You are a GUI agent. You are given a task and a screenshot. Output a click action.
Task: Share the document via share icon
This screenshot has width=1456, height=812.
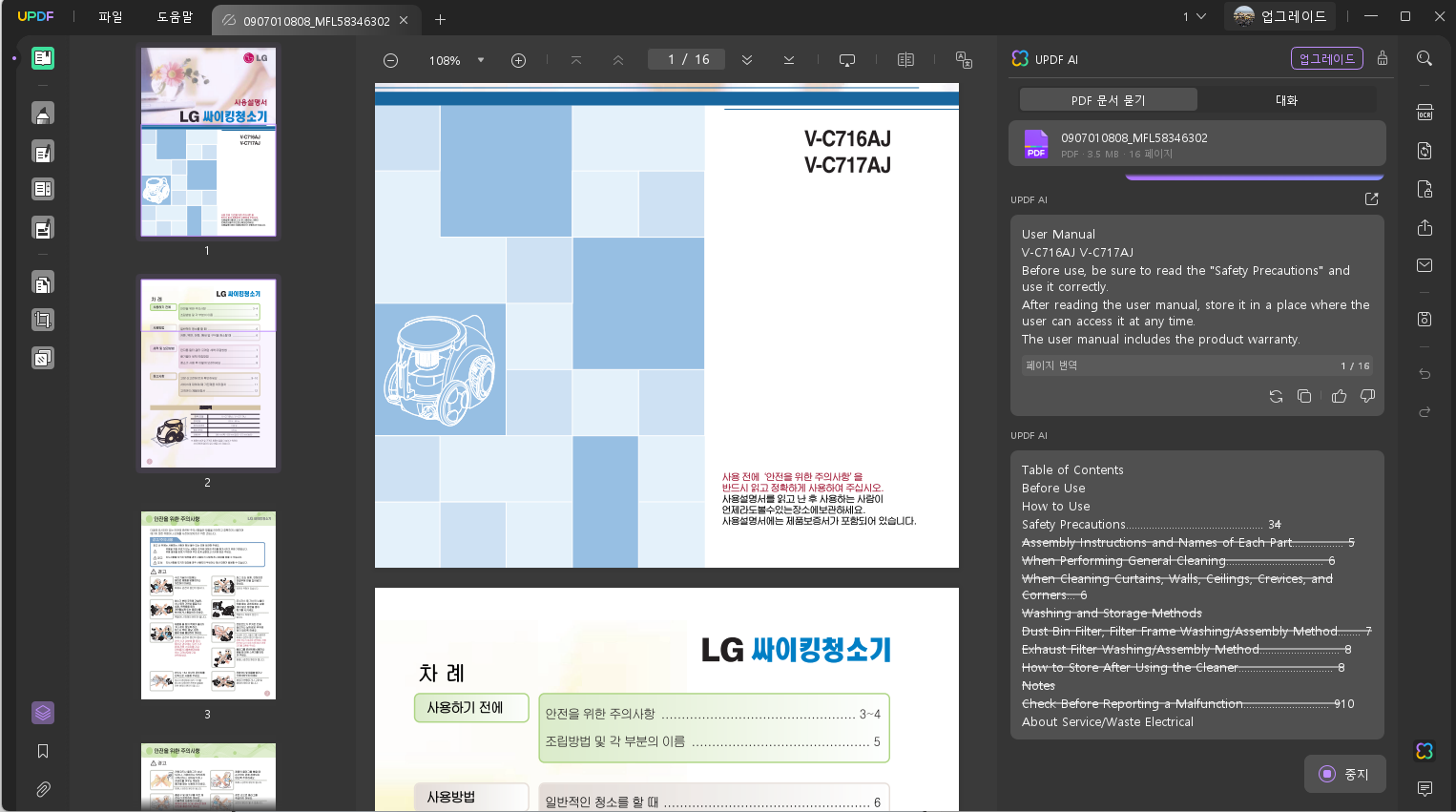click(1425, 227)
